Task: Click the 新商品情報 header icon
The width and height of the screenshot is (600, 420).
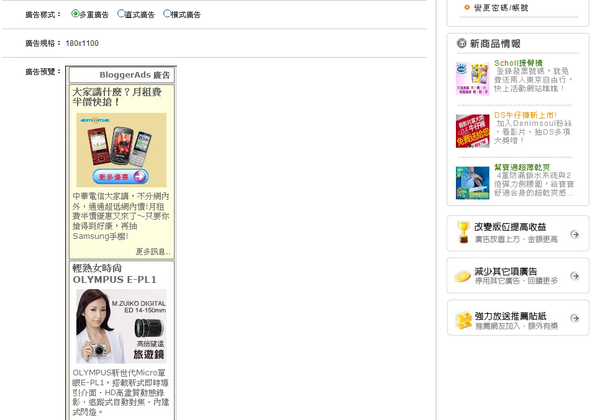Action: (x=461, y=43)
